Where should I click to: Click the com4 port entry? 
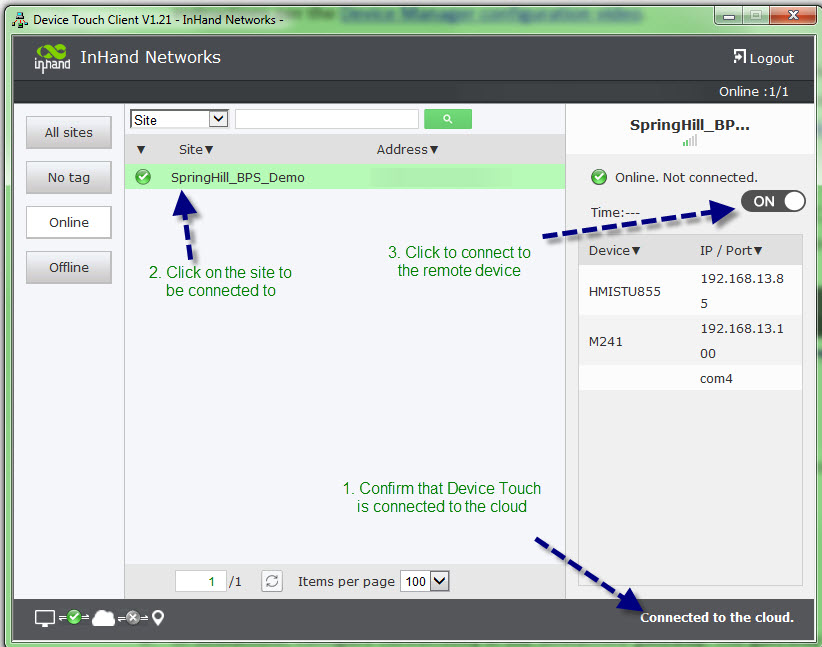(x=716, y=379)
